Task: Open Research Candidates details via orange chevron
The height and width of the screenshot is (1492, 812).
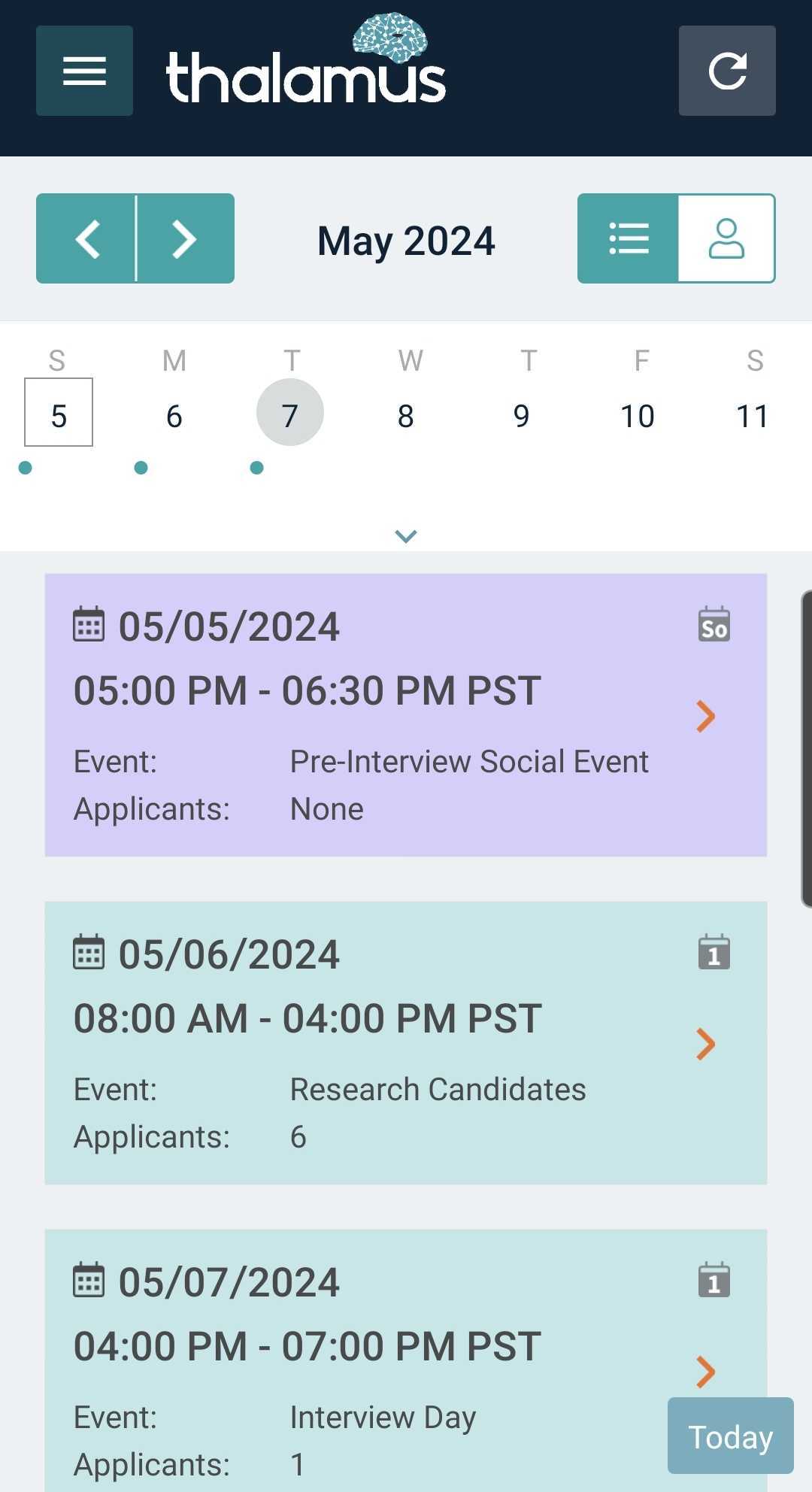Action: click(x=705, y=1045)
